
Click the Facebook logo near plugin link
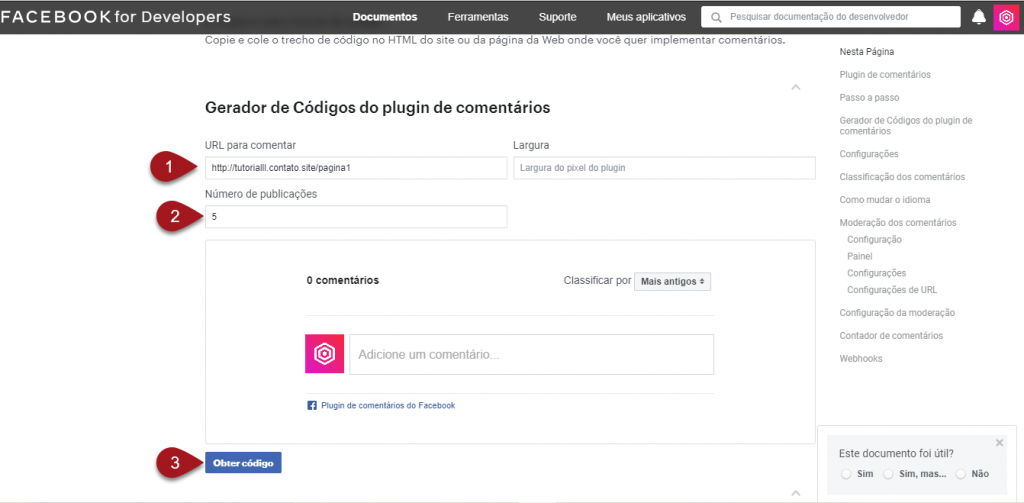pyautogui.click(x=312, y=406)
